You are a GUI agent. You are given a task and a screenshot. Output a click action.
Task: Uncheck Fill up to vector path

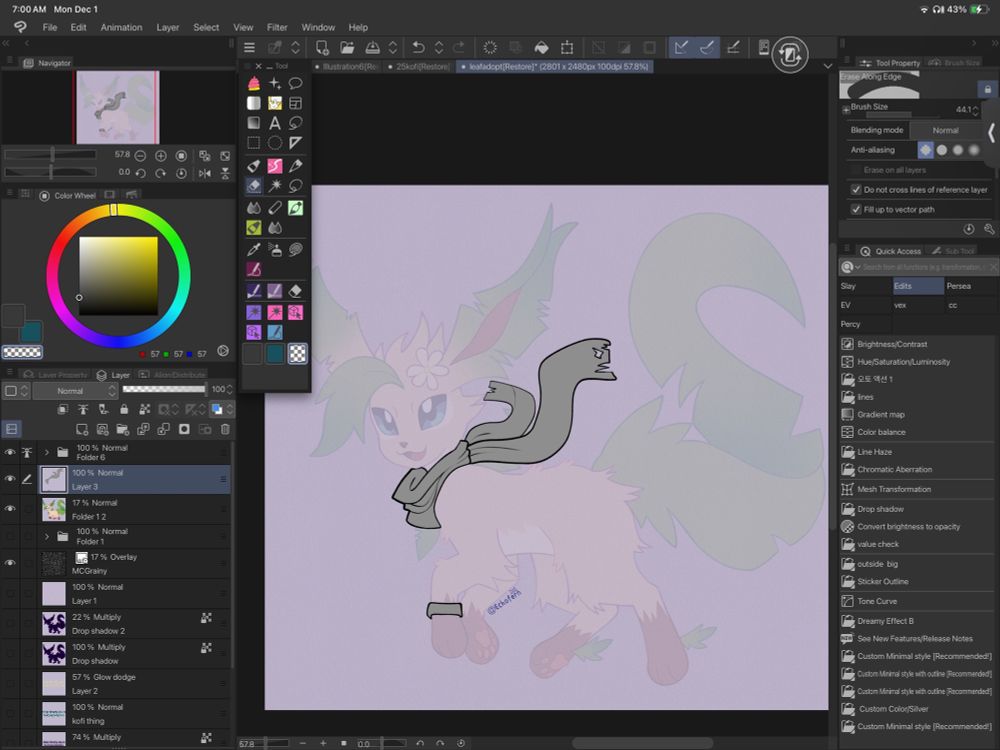(x=856, y=209)
